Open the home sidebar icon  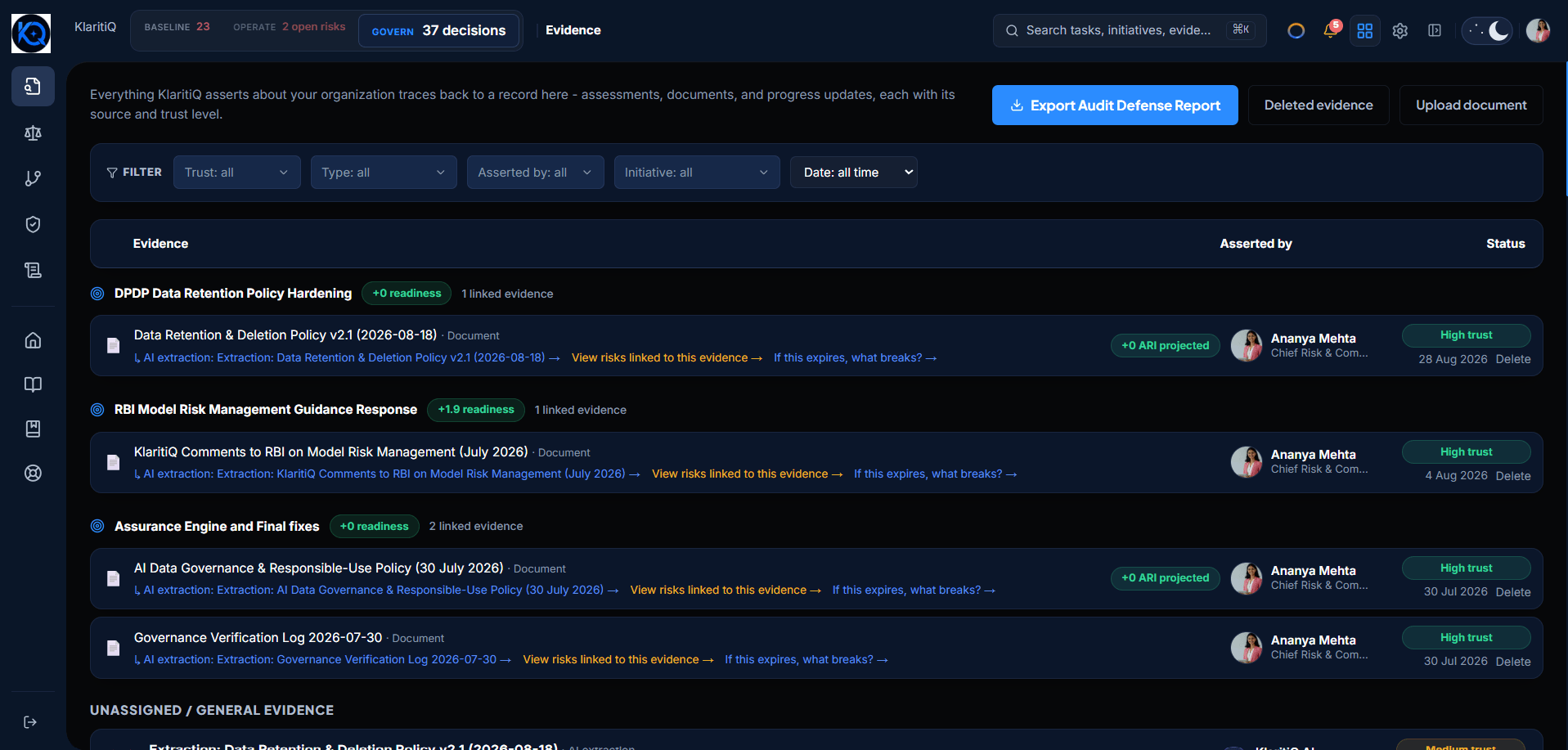(33, 340)
